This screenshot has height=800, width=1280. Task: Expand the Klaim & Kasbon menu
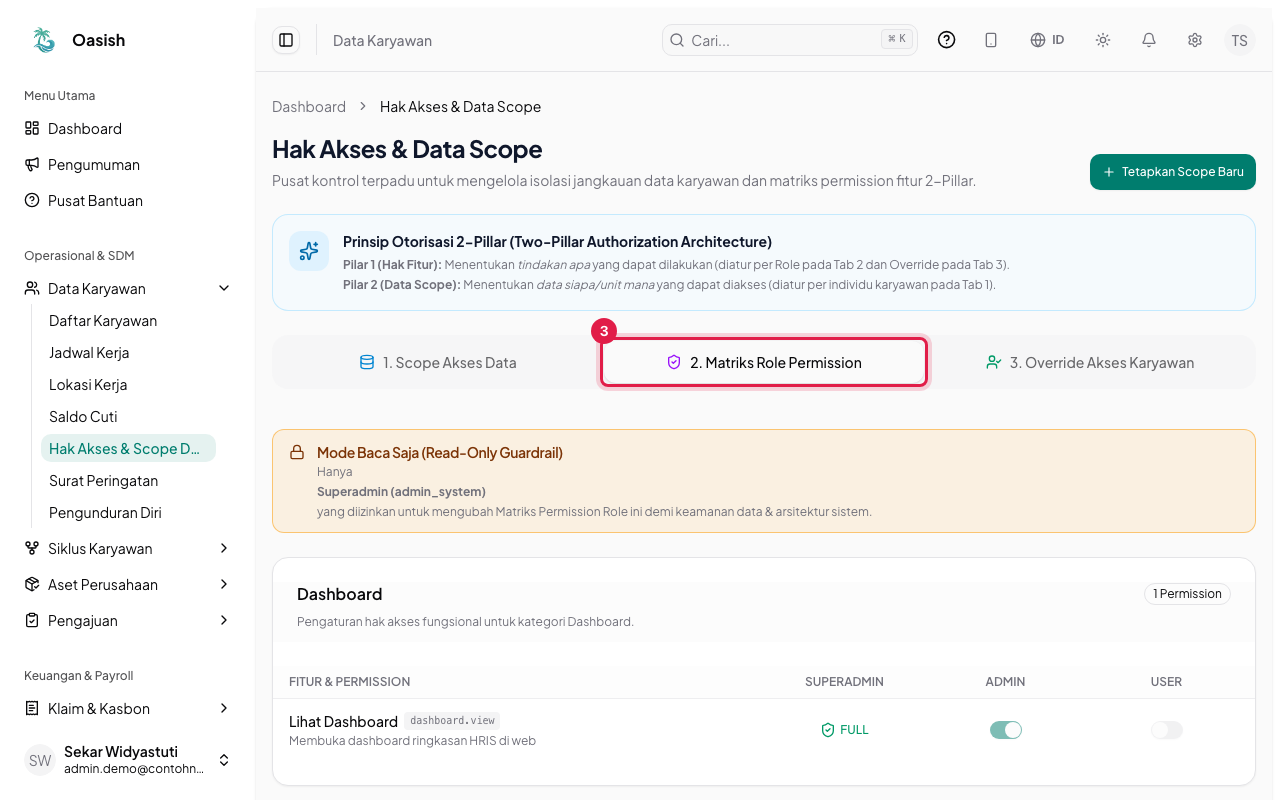point(128,708)
